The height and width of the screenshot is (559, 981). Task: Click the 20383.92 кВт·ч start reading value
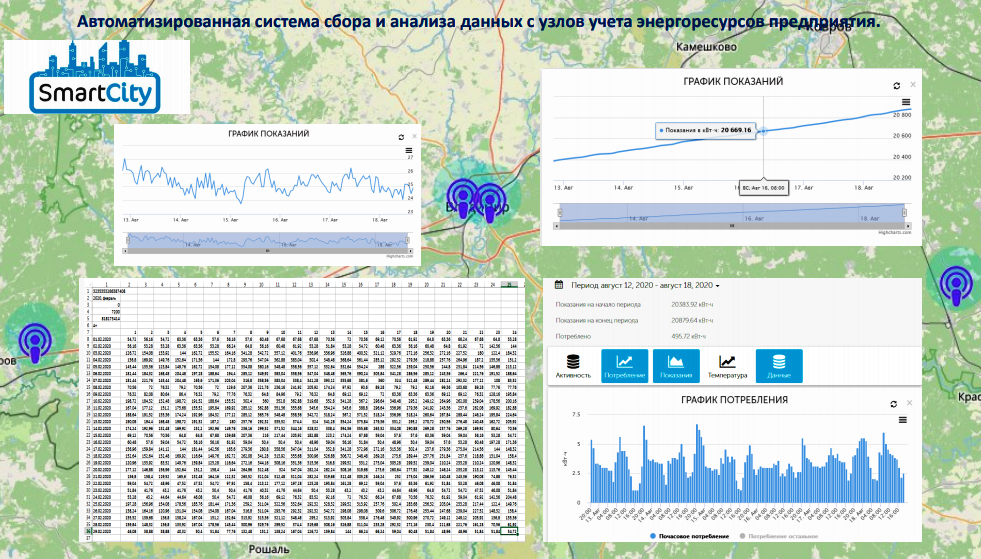click(x=692, y=305)
